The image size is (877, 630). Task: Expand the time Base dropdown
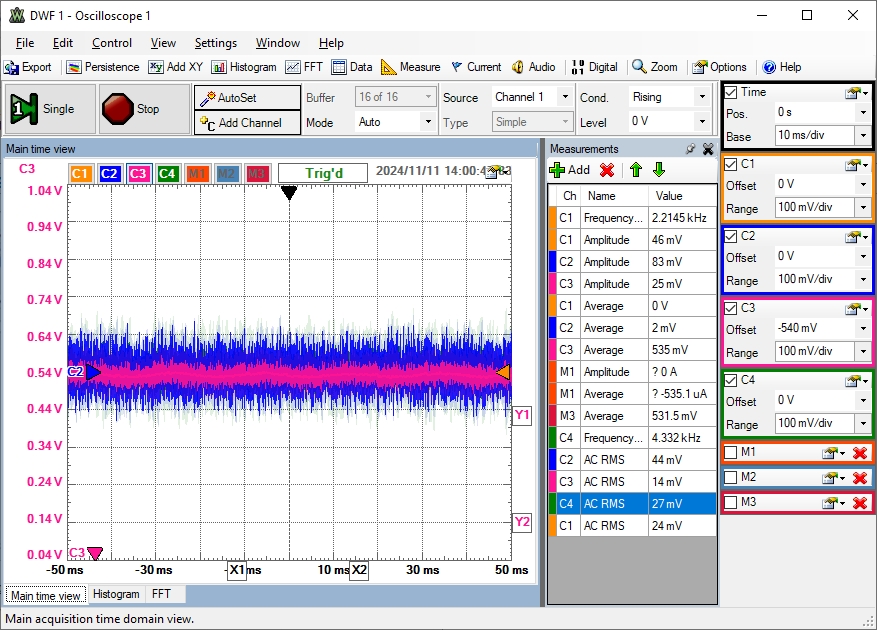coord(862,136)
